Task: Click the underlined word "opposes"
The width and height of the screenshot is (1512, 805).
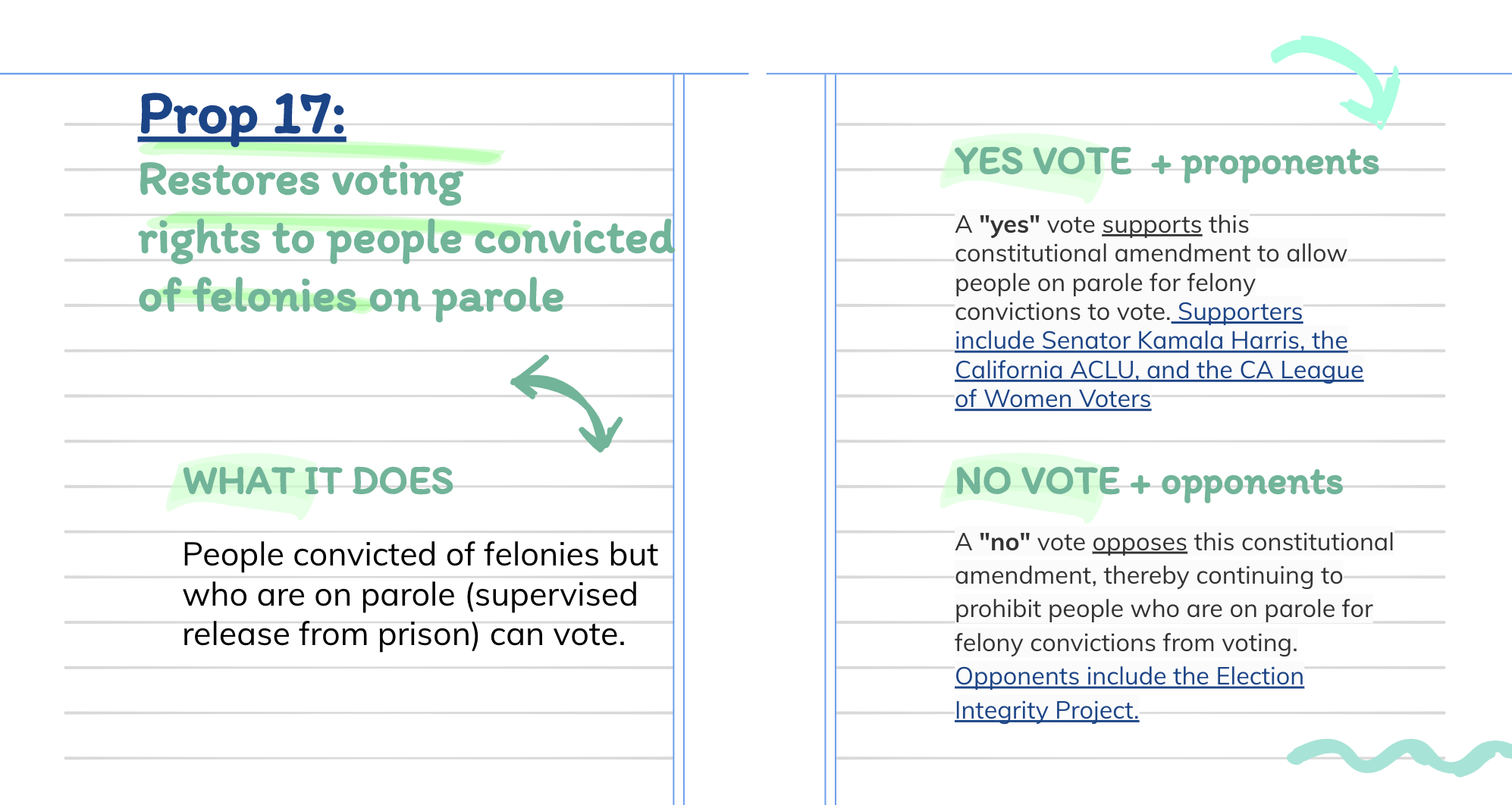Action: pos(1139,543)
